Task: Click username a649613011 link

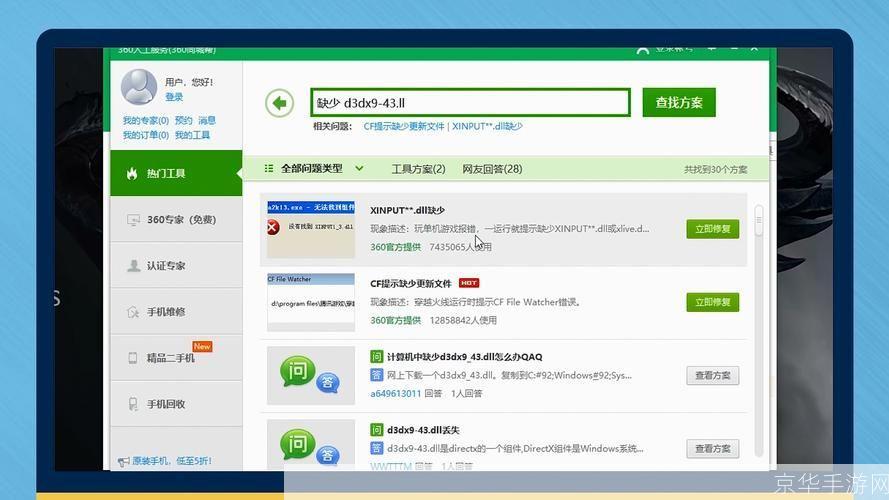Action: point(396,393)
